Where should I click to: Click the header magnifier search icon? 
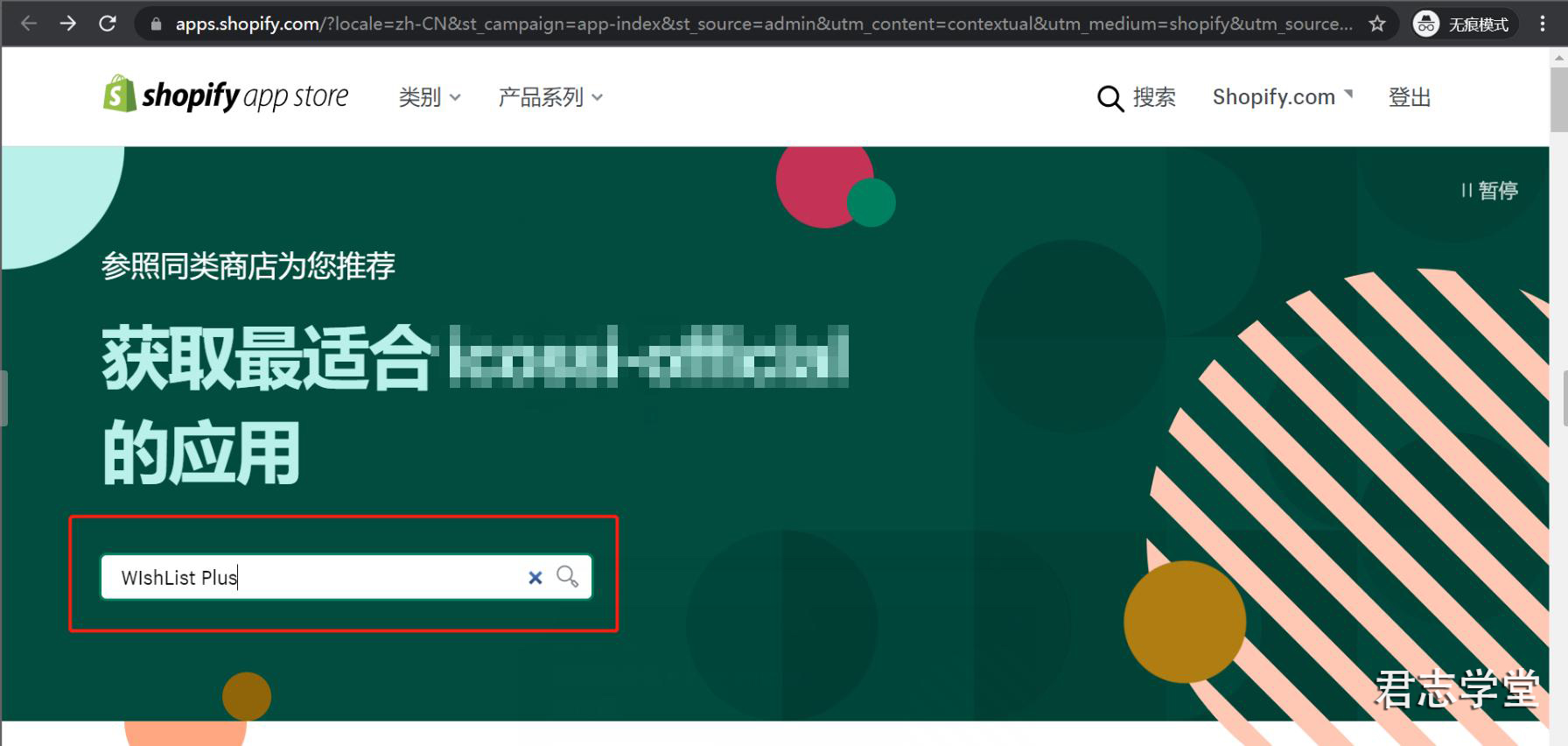(1109, 98)
